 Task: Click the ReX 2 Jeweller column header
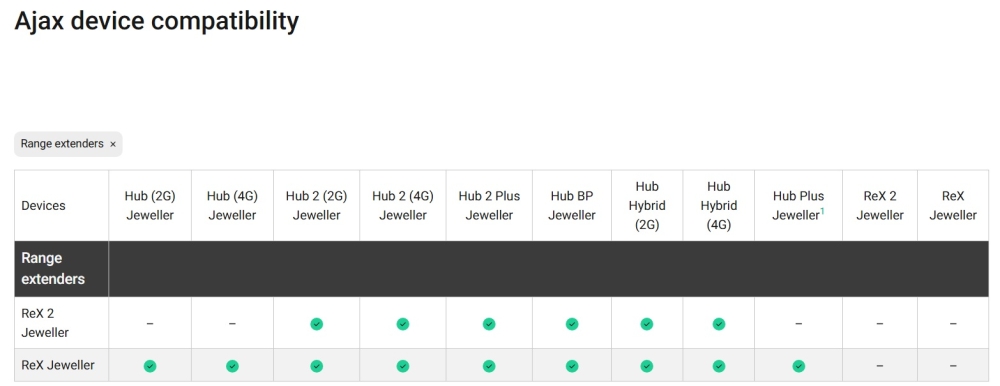879,205
